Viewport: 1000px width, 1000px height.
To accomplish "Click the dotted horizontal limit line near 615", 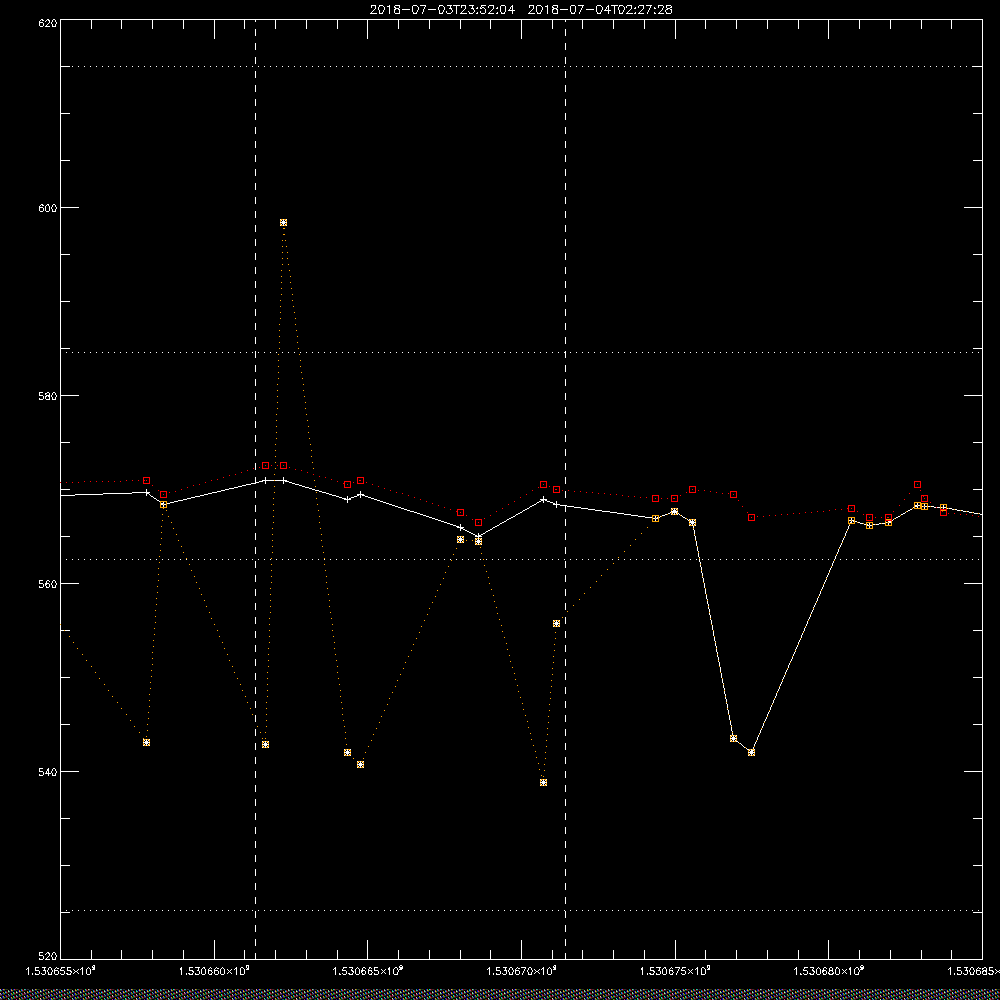I will tap(521, 66).
